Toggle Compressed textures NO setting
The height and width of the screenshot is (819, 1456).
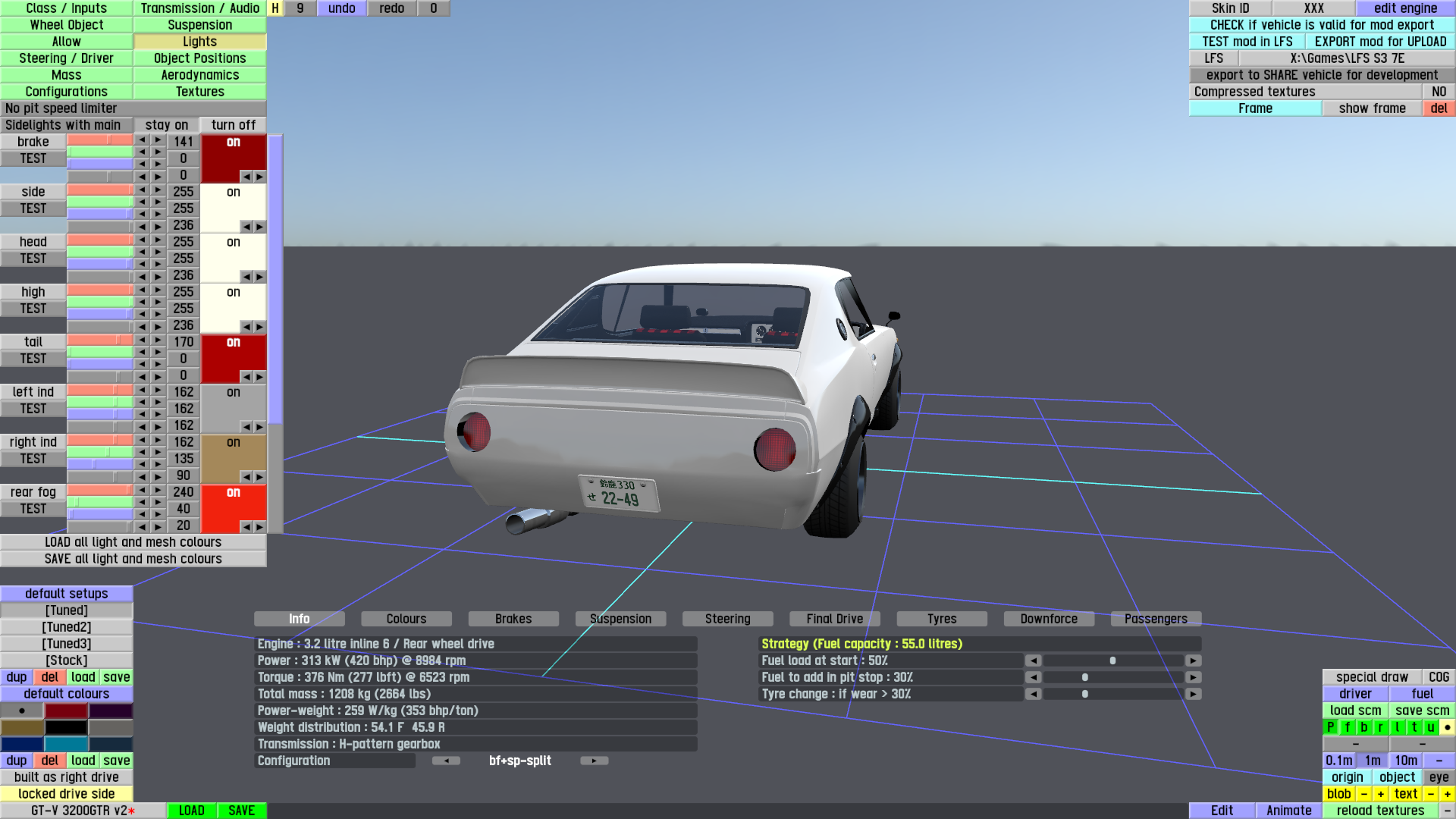pyautogui.click(x=1439, y=92)
